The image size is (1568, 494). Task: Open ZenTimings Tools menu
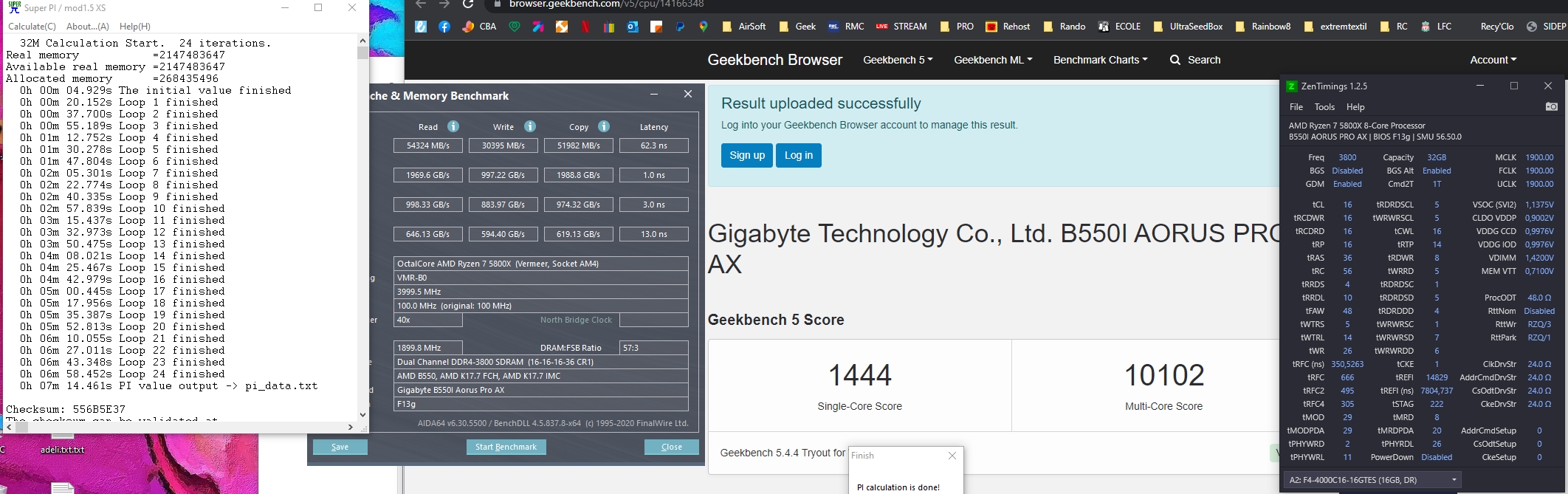click(x=1324, y=107)
